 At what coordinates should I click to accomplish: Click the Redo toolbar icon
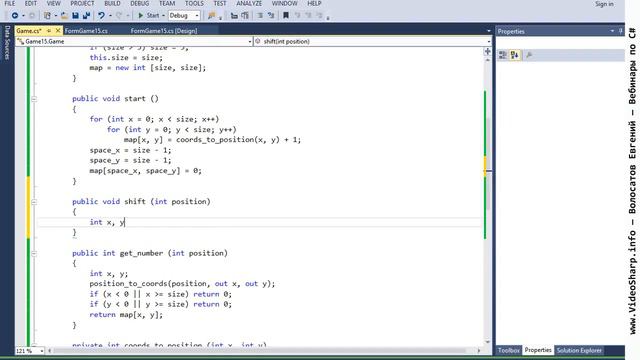pos(119,16)
